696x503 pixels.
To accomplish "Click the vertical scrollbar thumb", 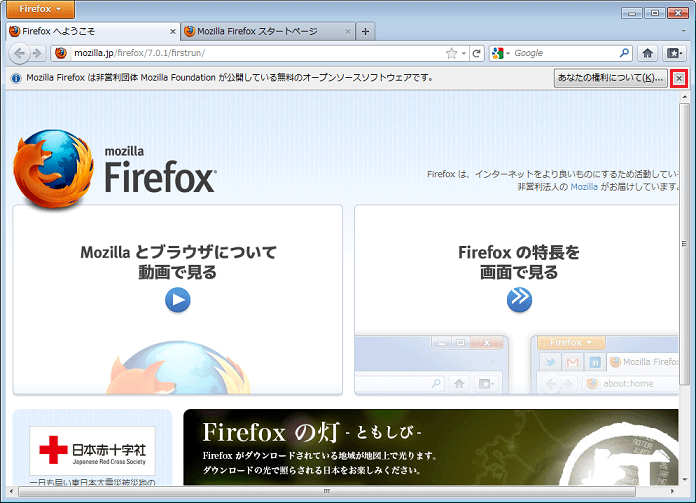I will [x=684, y=244].
